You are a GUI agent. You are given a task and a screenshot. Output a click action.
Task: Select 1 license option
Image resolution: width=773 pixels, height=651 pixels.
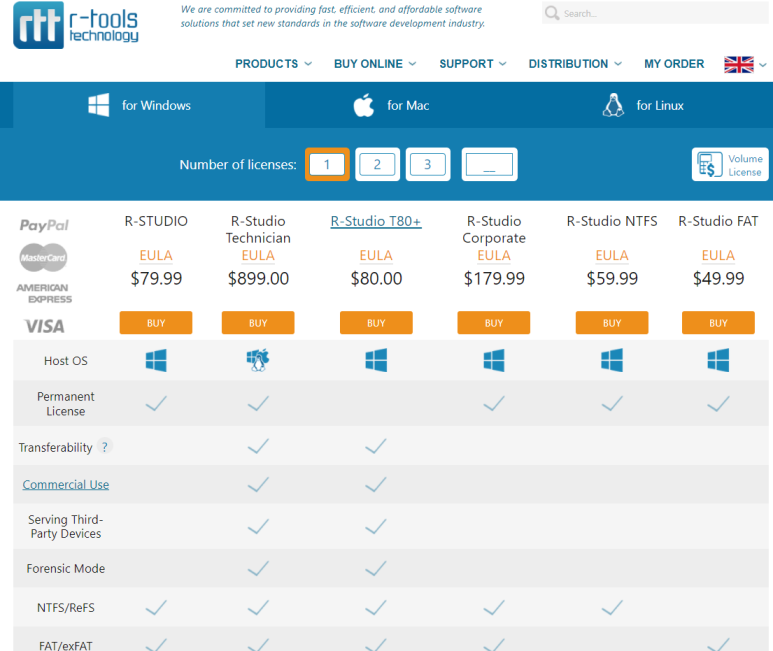[327, 164]
